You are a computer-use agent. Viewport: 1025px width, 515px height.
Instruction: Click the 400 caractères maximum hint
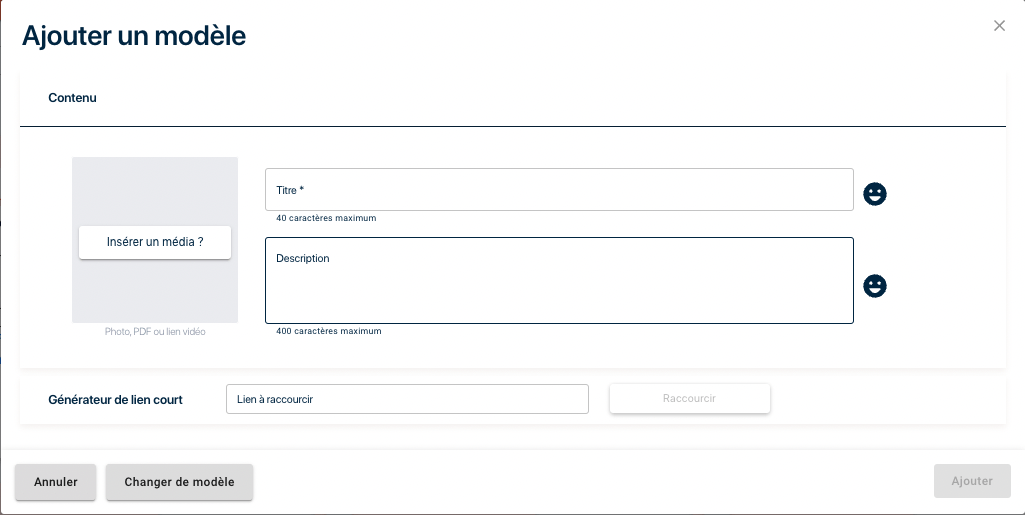coord(329,331)
